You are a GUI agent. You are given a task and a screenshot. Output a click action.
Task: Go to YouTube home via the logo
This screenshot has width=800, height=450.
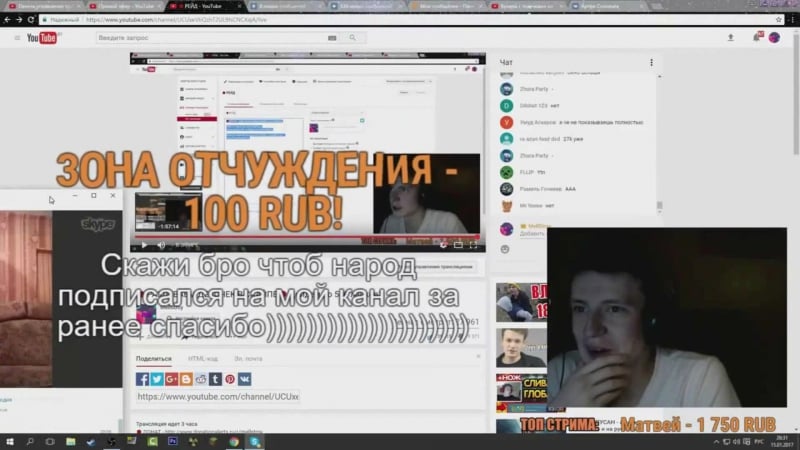(x=43, y=38)
